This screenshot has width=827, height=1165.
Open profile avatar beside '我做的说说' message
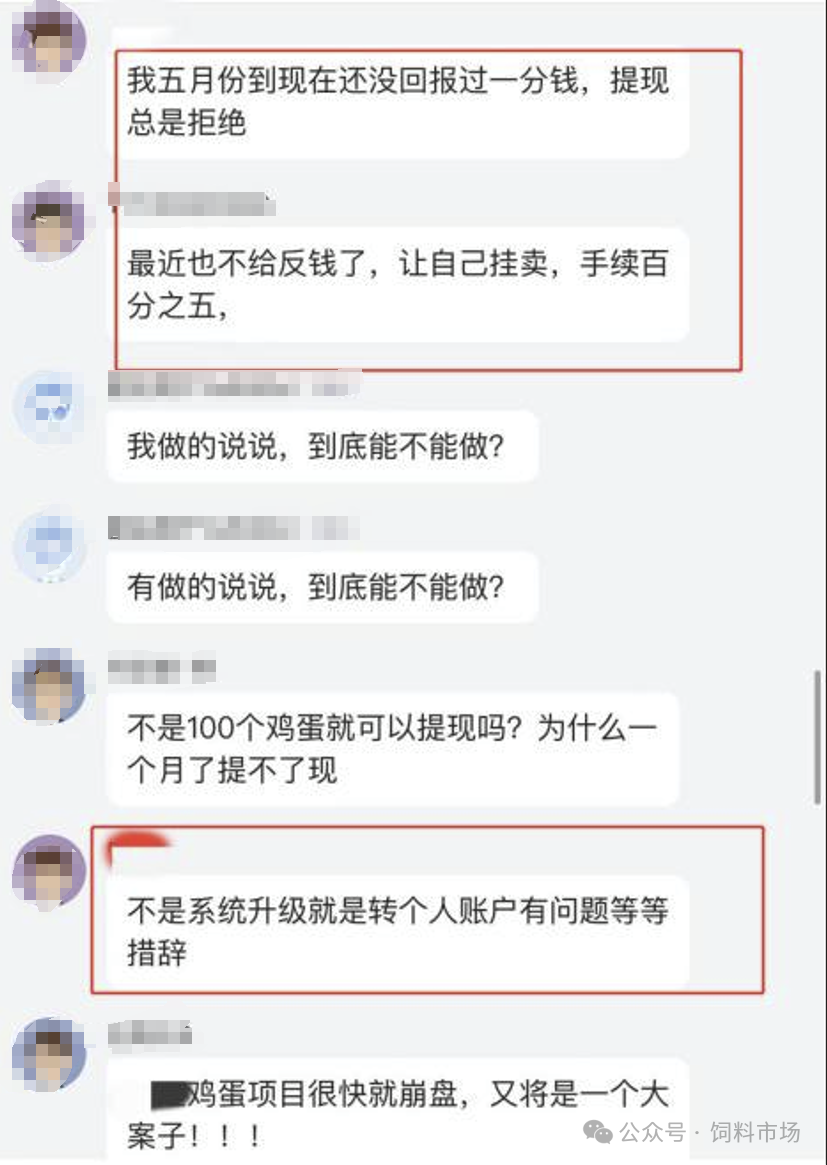pos(51,406)
